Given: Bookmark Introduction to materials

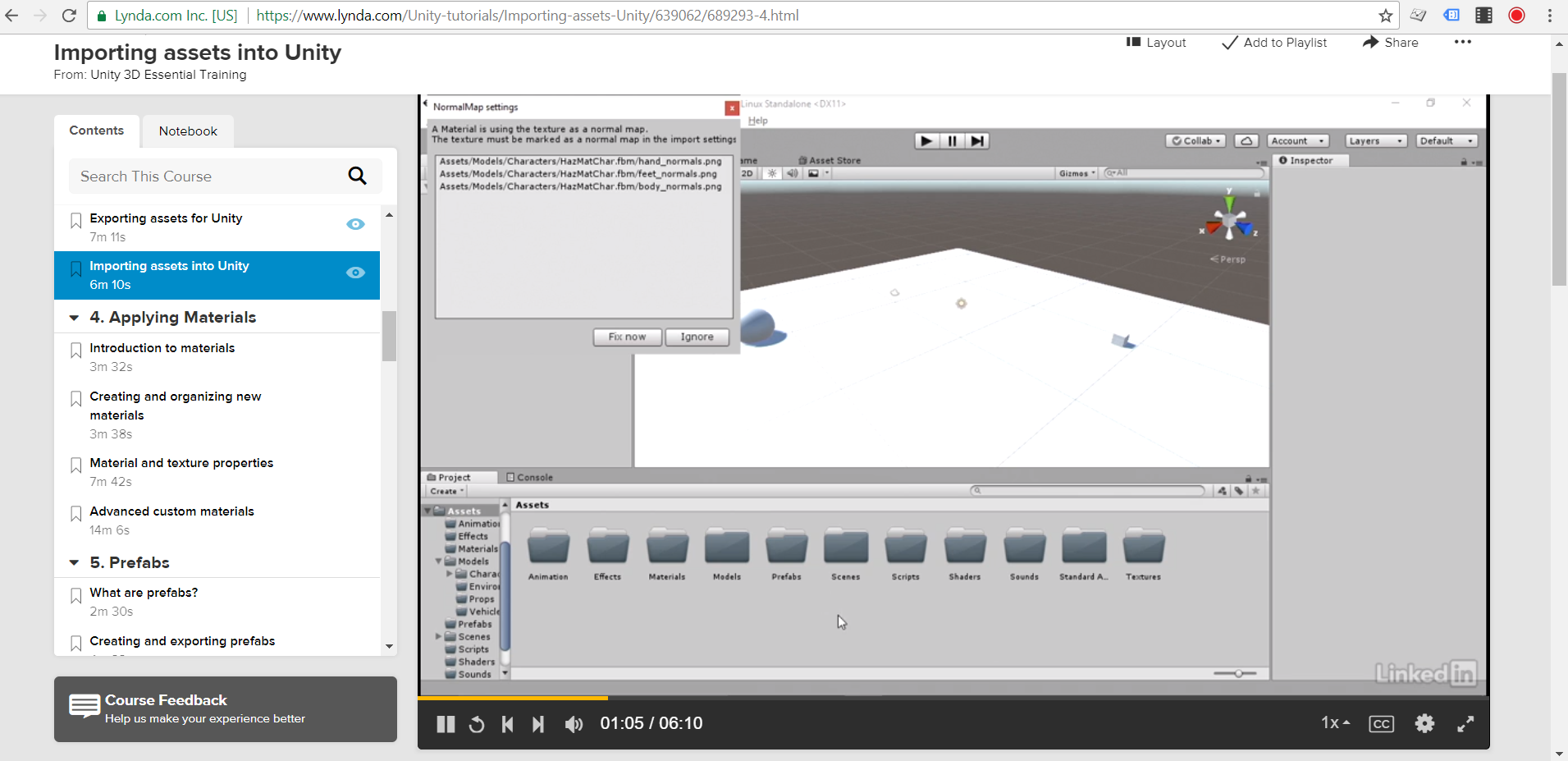Looking at the screenshot, I should coord(75,351).
